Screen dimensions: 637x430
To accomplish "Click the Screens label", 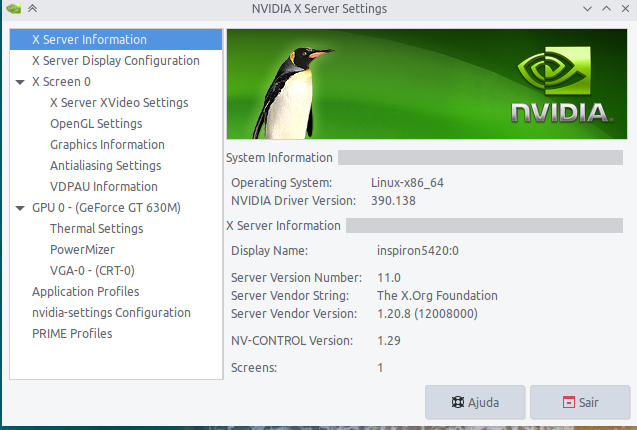I will click(x=254, y=368).
